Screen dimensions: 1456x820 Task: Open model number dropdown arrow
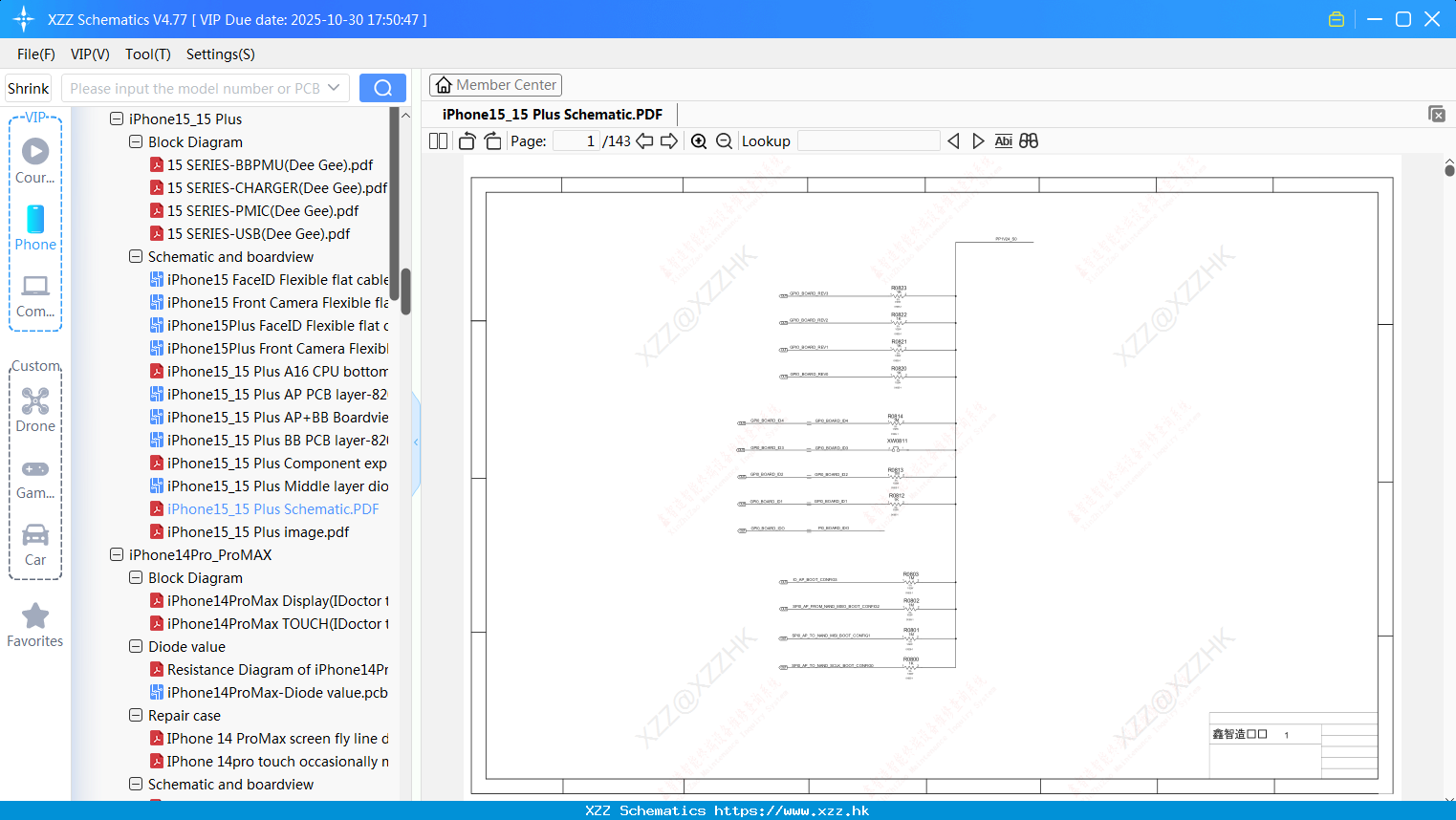pos(334,88)
